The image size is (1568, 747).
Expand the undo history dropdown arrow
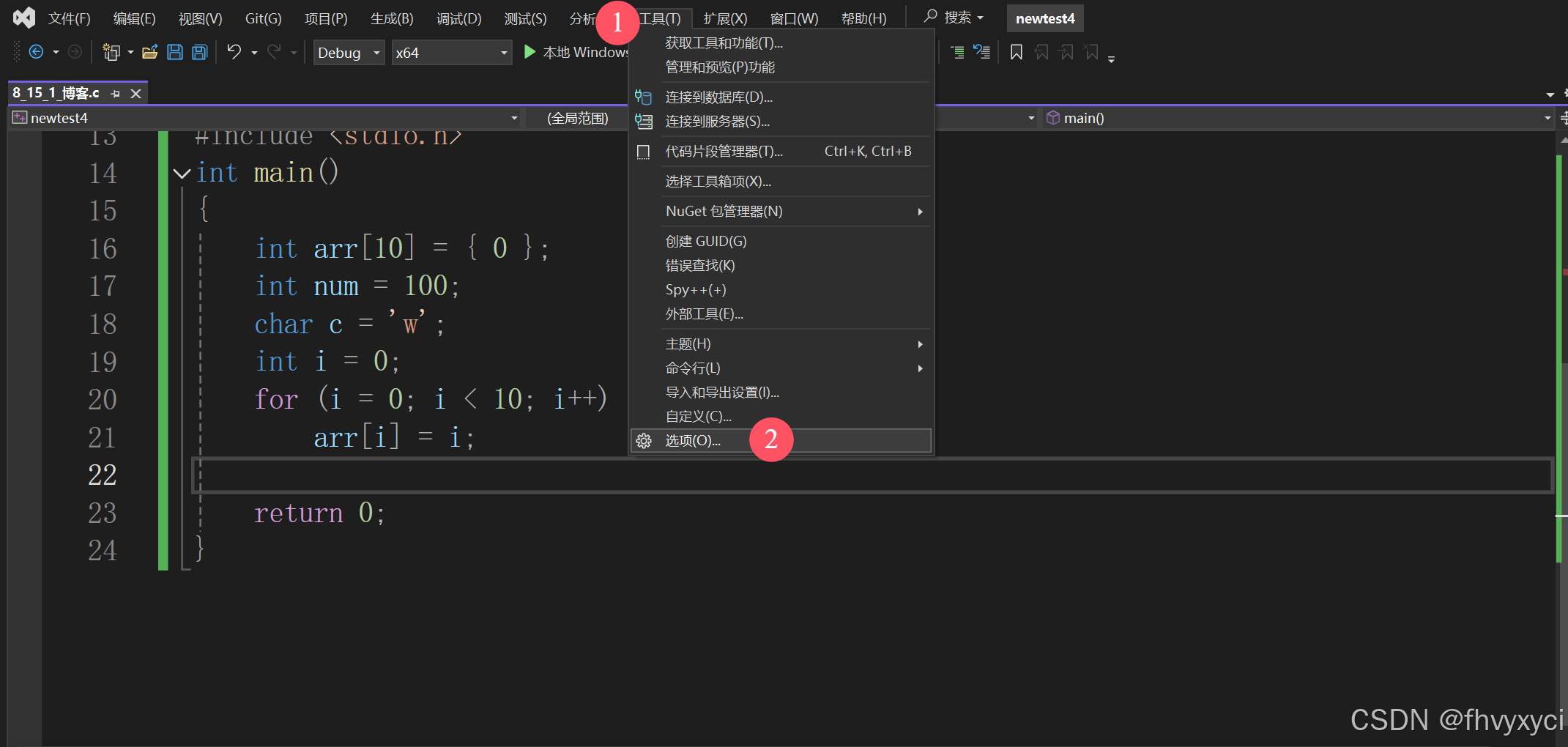point(254,53)
